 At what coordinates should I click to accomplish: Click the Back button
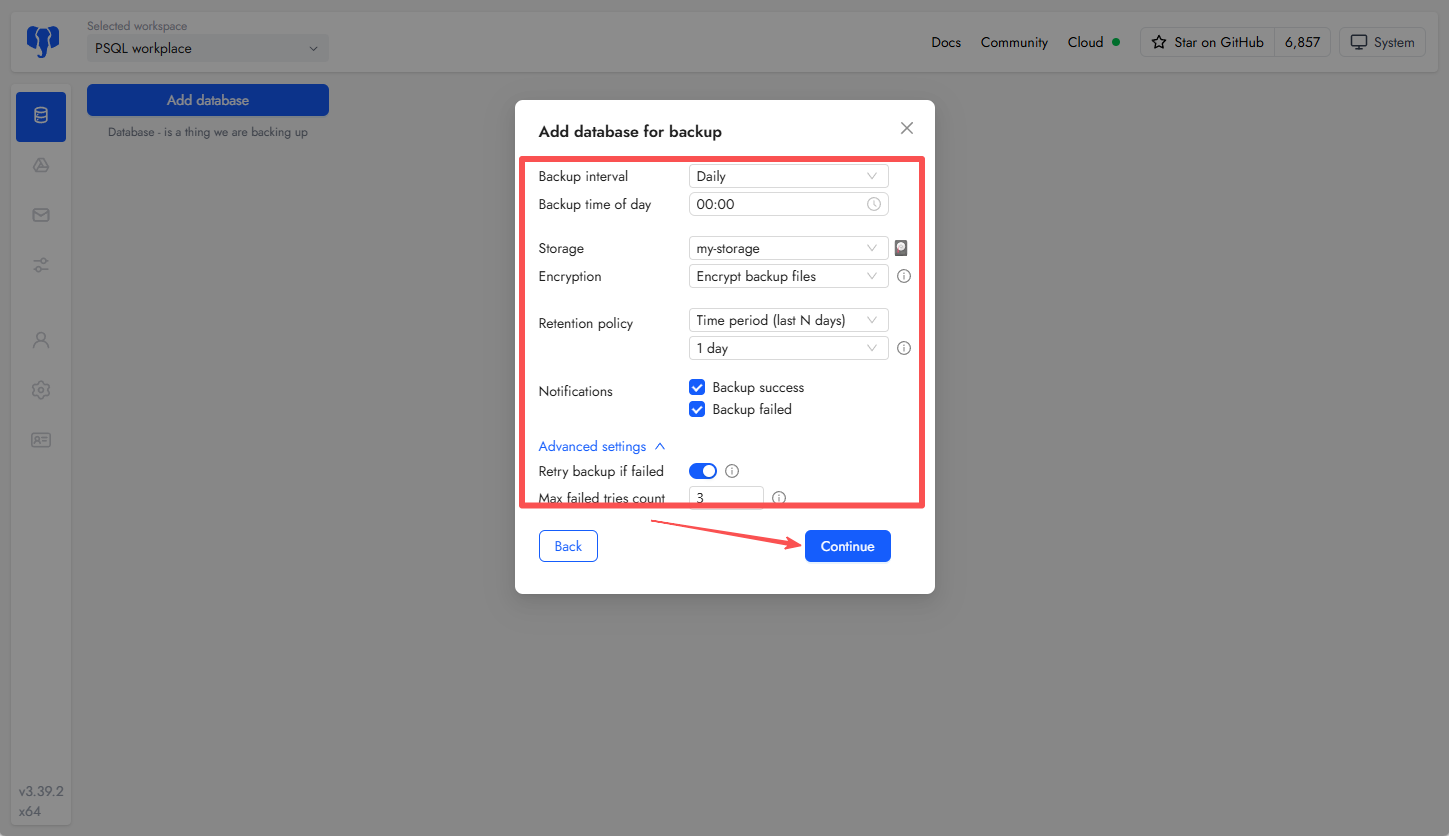568,546
